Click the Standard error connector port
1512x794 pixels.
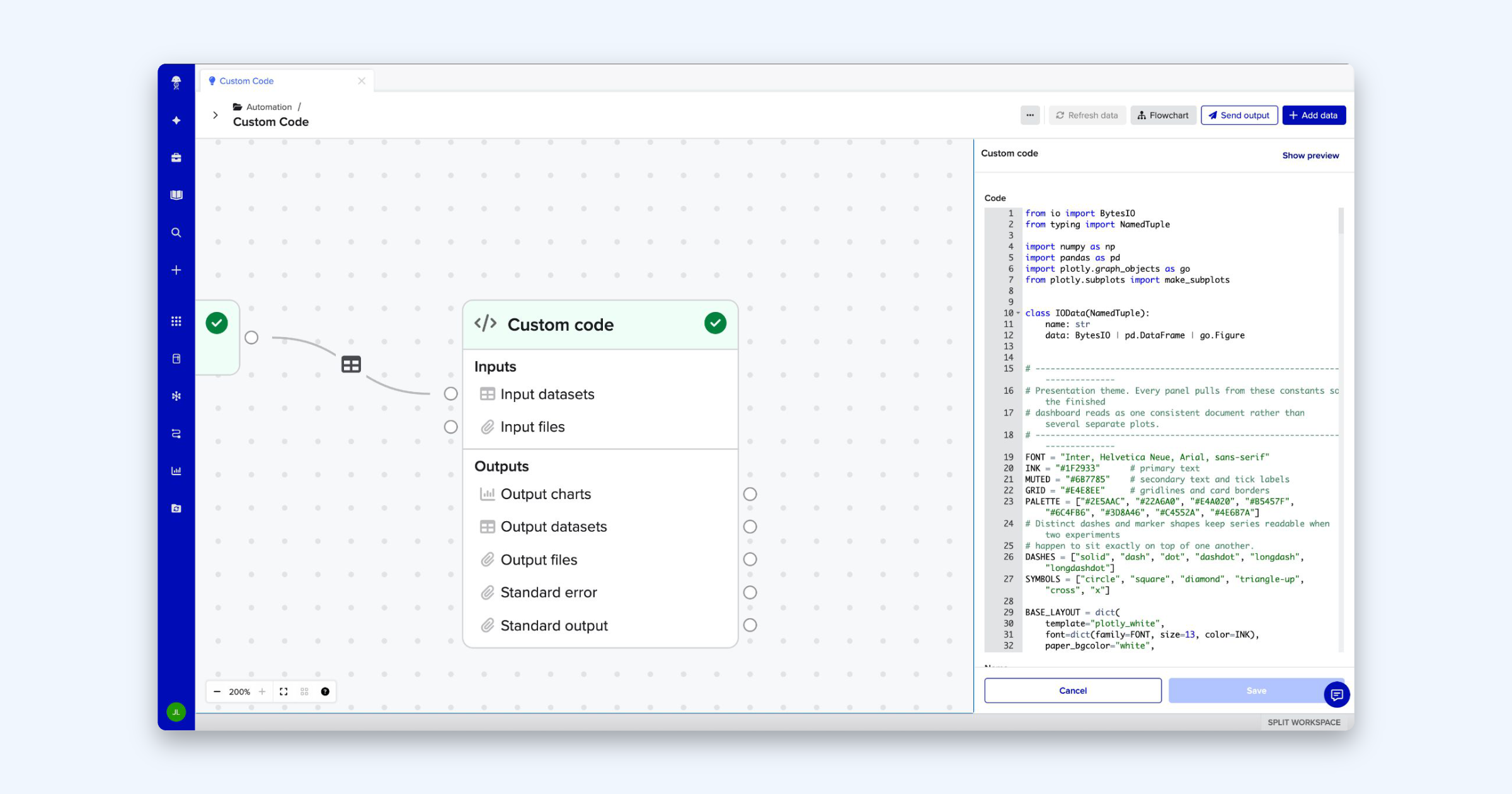point(750,592)
